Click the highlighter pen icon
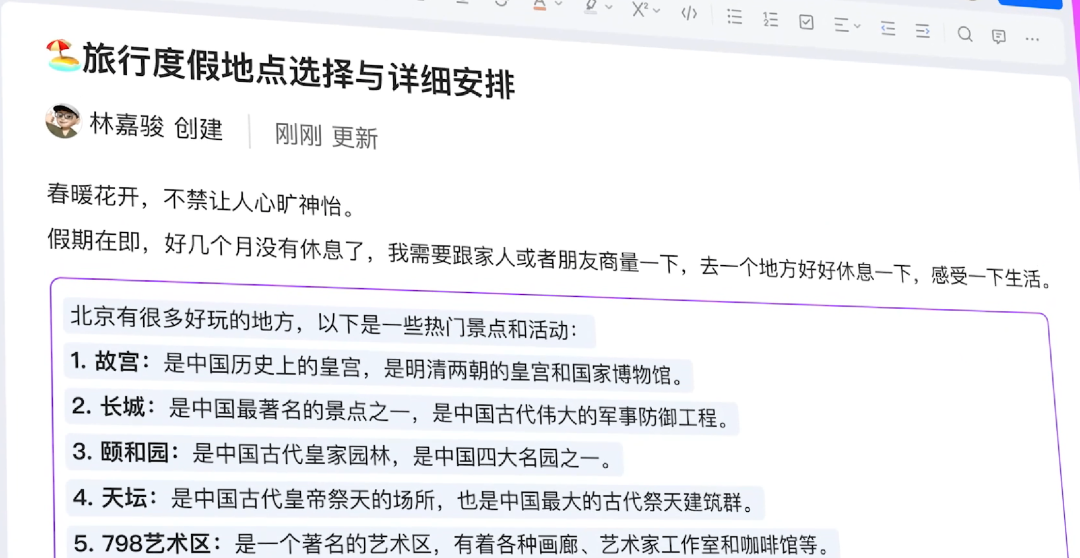 [590, 6]
